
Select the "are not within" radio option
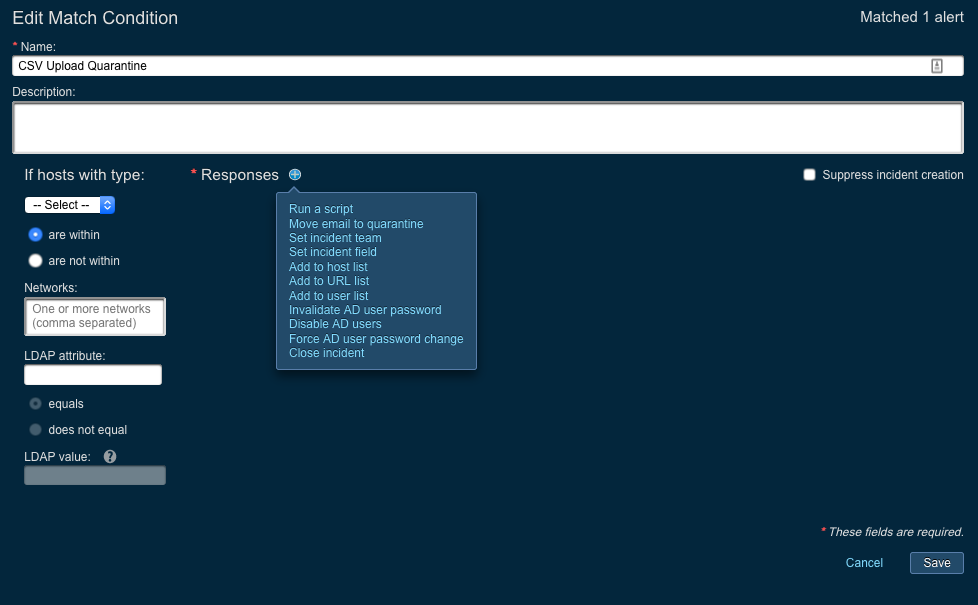tap(36, 261)
